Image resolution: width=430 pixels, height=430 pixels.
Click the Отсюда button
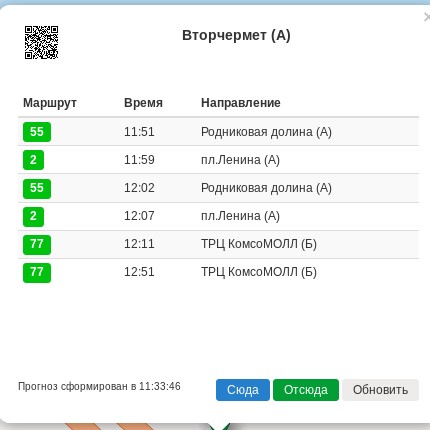click(x=306, y=390)
